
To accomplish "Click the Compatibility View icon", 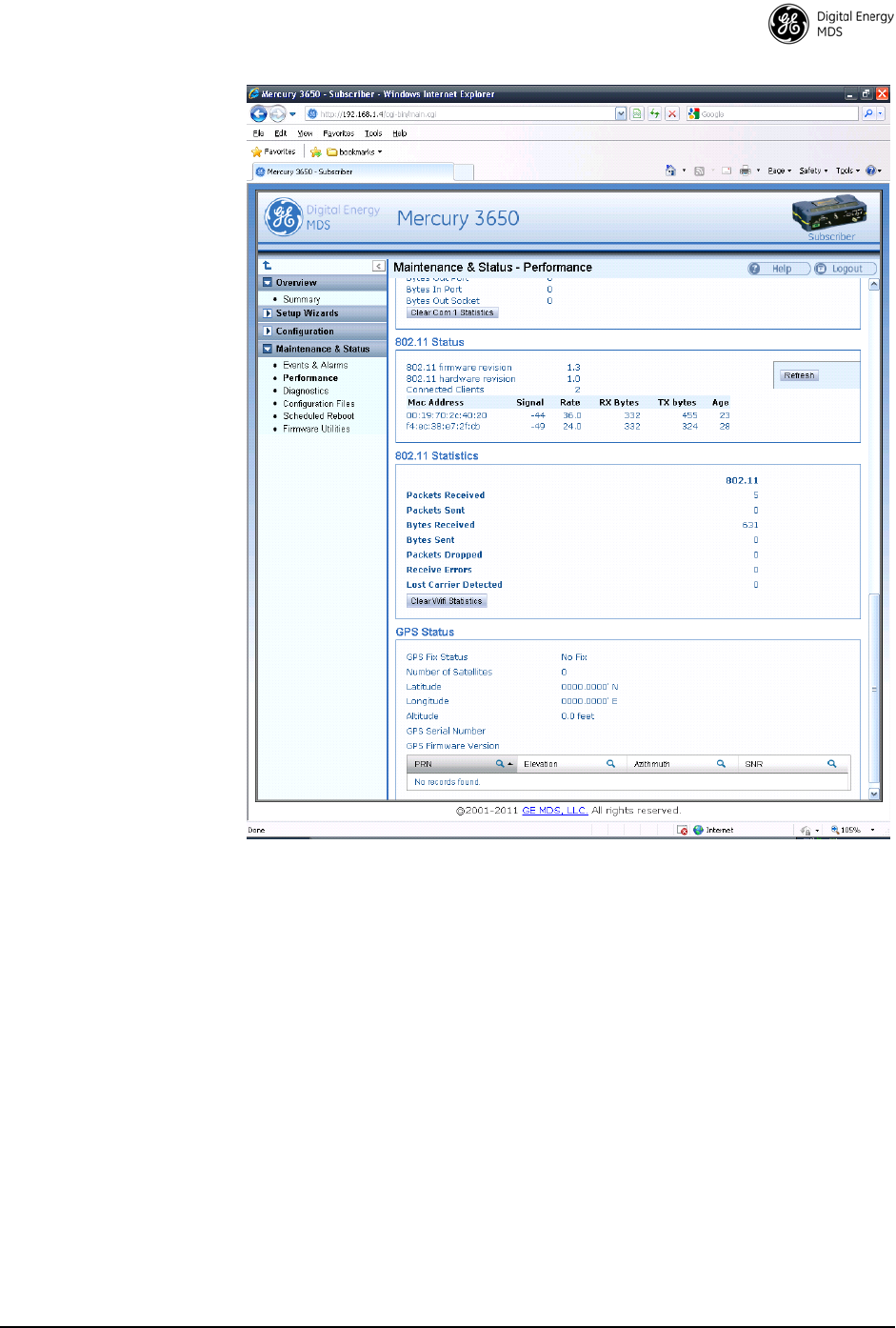I will tap(637, 113).
